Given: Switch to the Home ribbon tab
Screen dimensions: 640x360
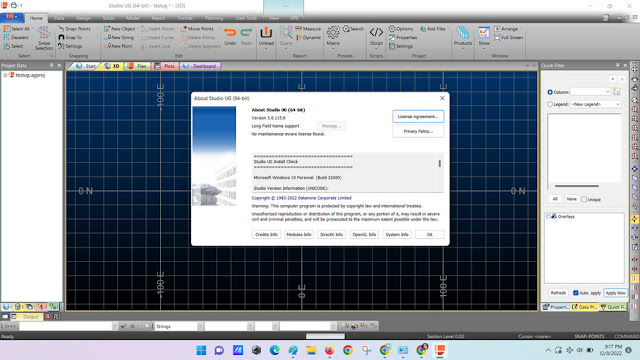Looking at the screenshot, I should 36,18.
